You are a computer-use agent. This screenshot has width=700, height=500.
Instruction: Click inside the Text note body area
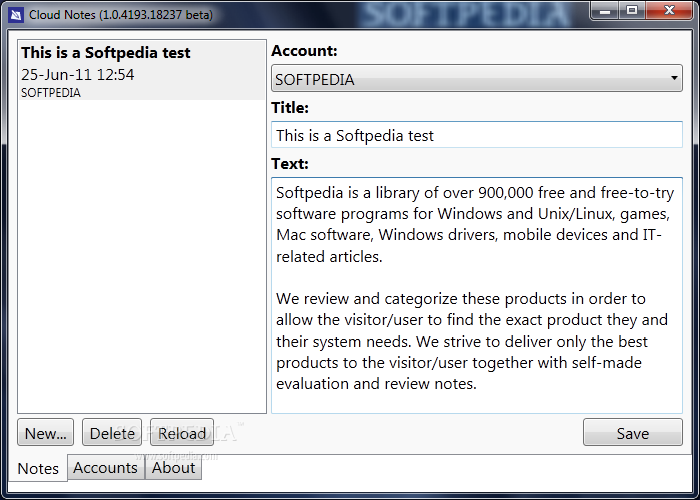(x=476, y=295)
